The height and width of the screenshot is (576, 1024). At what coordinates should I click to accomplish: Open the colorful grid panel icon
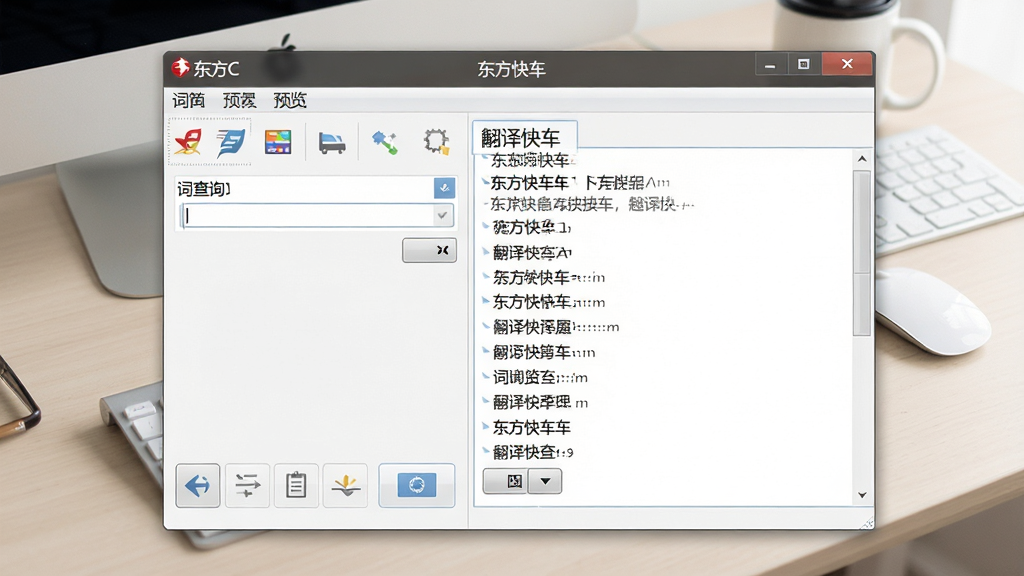[x=278, y=142]
